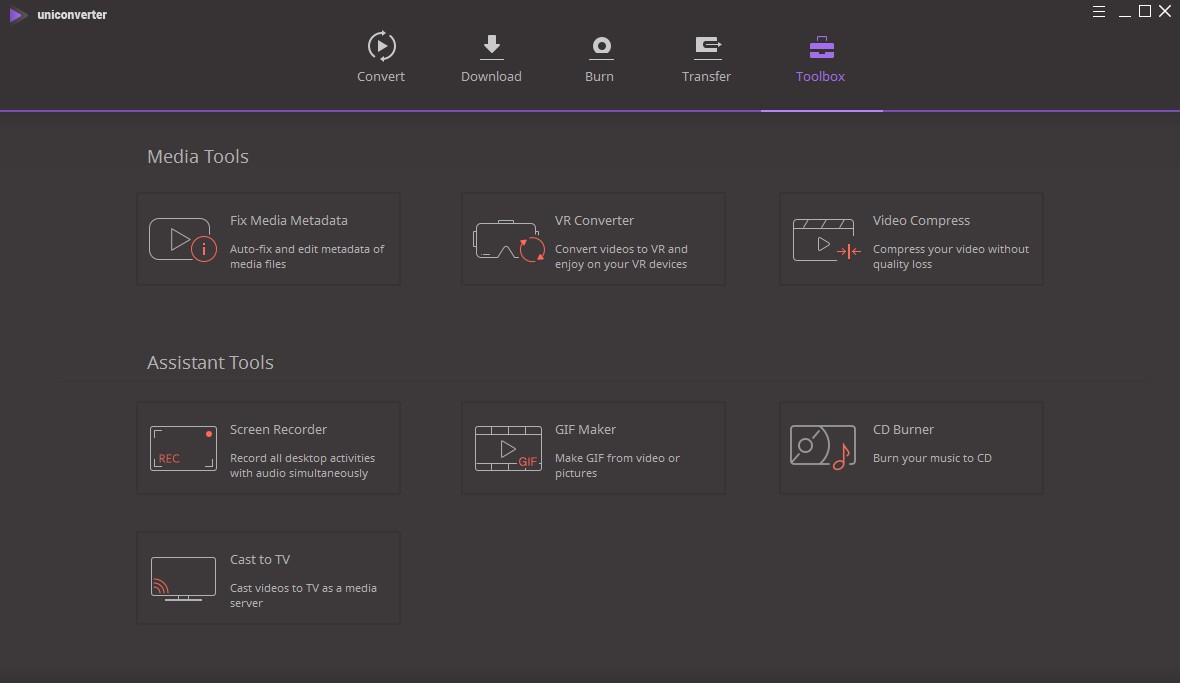Image resolution: width=1180 pixels, height=683 pixels.
Task: Open the GIF Maker title
Action: click(585, 430)
